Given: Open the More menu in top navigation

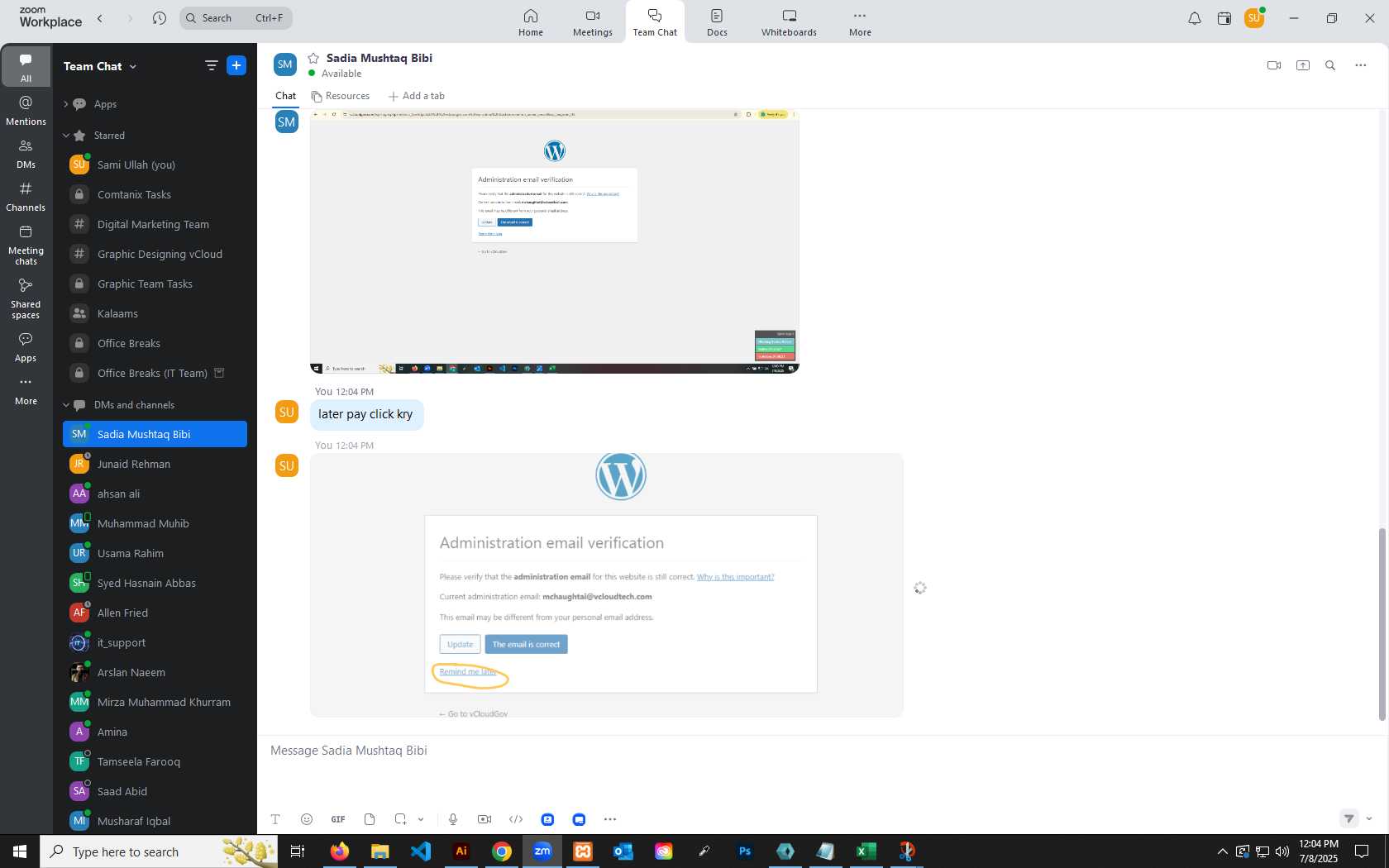Looking at the screenshot, I should pos(860,22).
